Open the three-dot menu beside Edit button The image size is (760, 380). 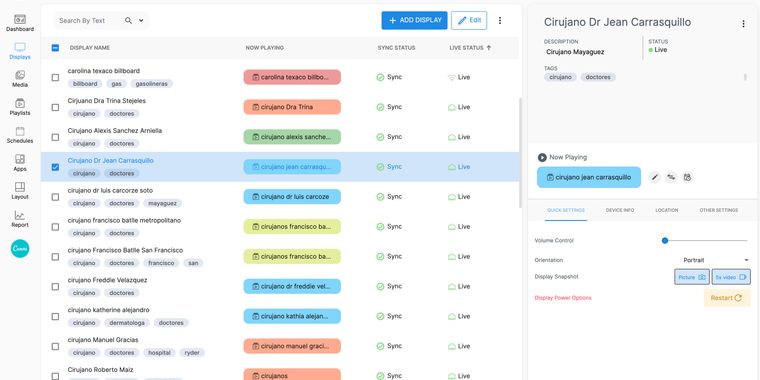[500, 20]
